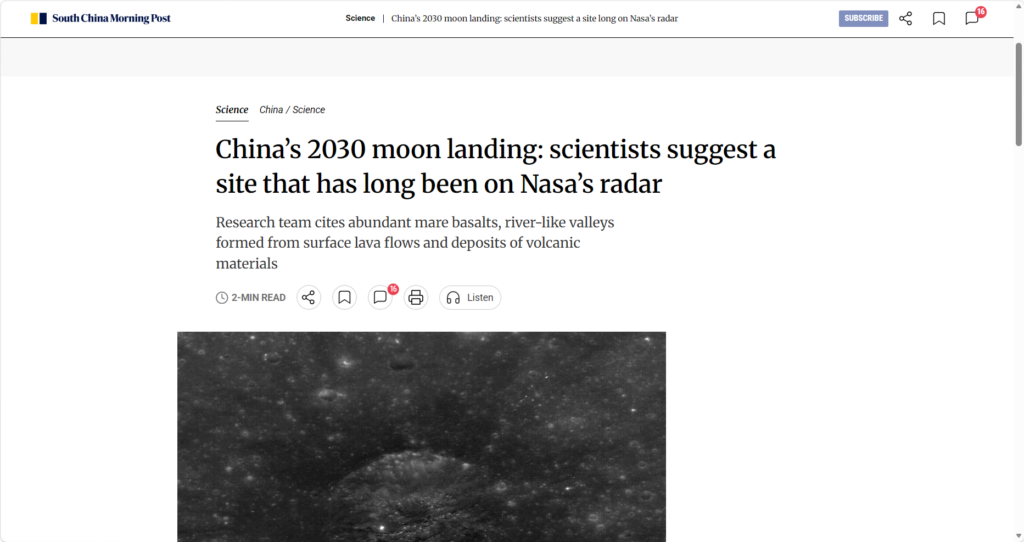Image resolution: width=1024 pixels, height=542 pixels.
Task: Open the Science section link in the header
Action: coord(360,18)
